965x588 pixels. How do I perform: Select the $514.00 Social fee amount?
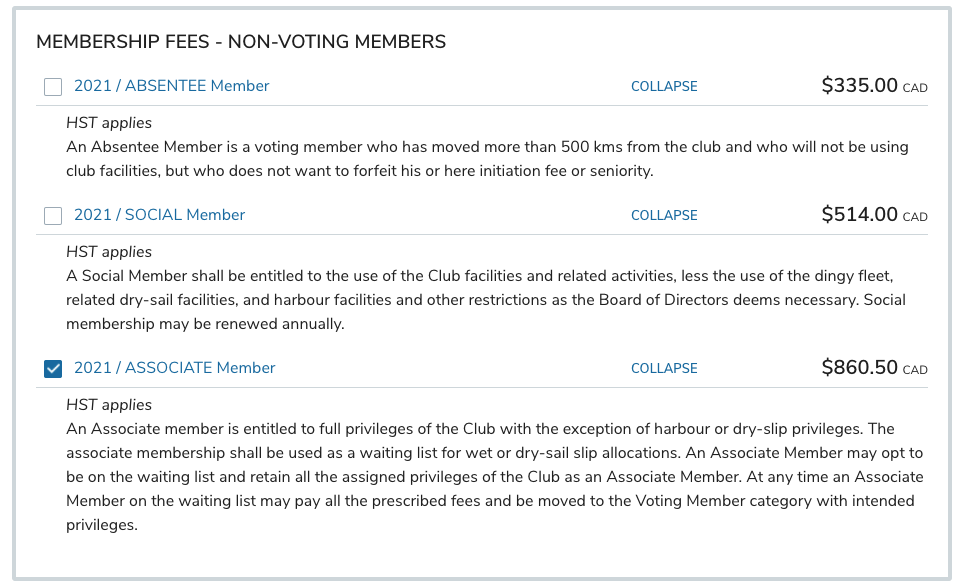tap(859, 215)
